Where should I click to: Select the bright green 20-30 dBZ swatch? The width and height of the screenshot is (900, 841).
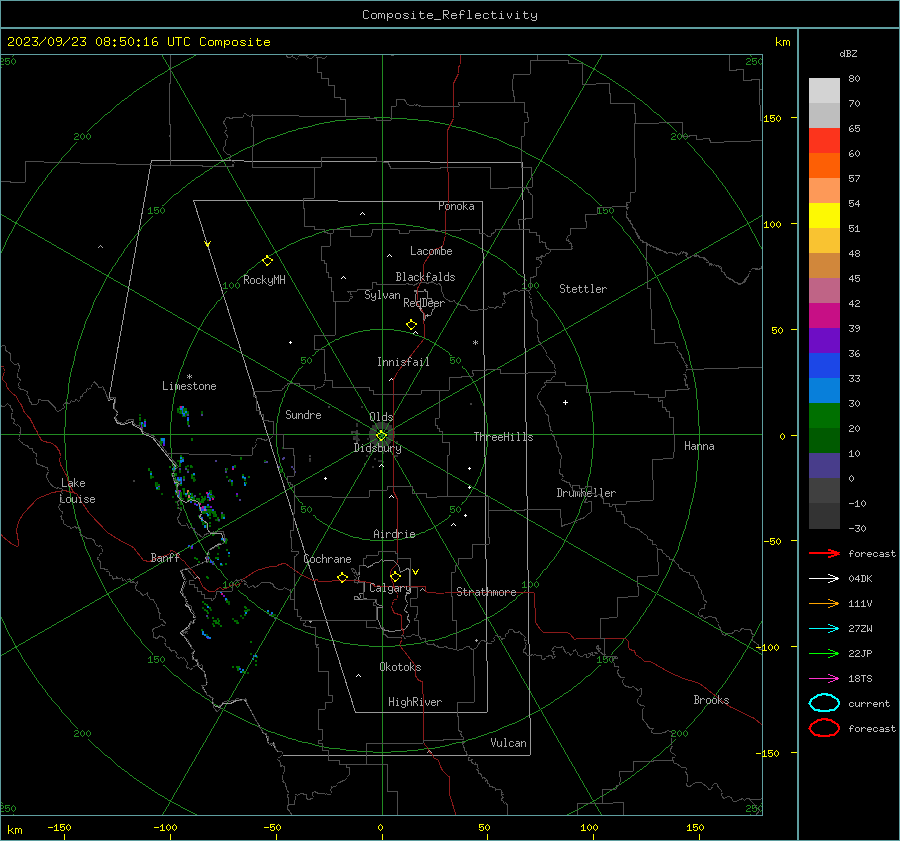point(824,416)
